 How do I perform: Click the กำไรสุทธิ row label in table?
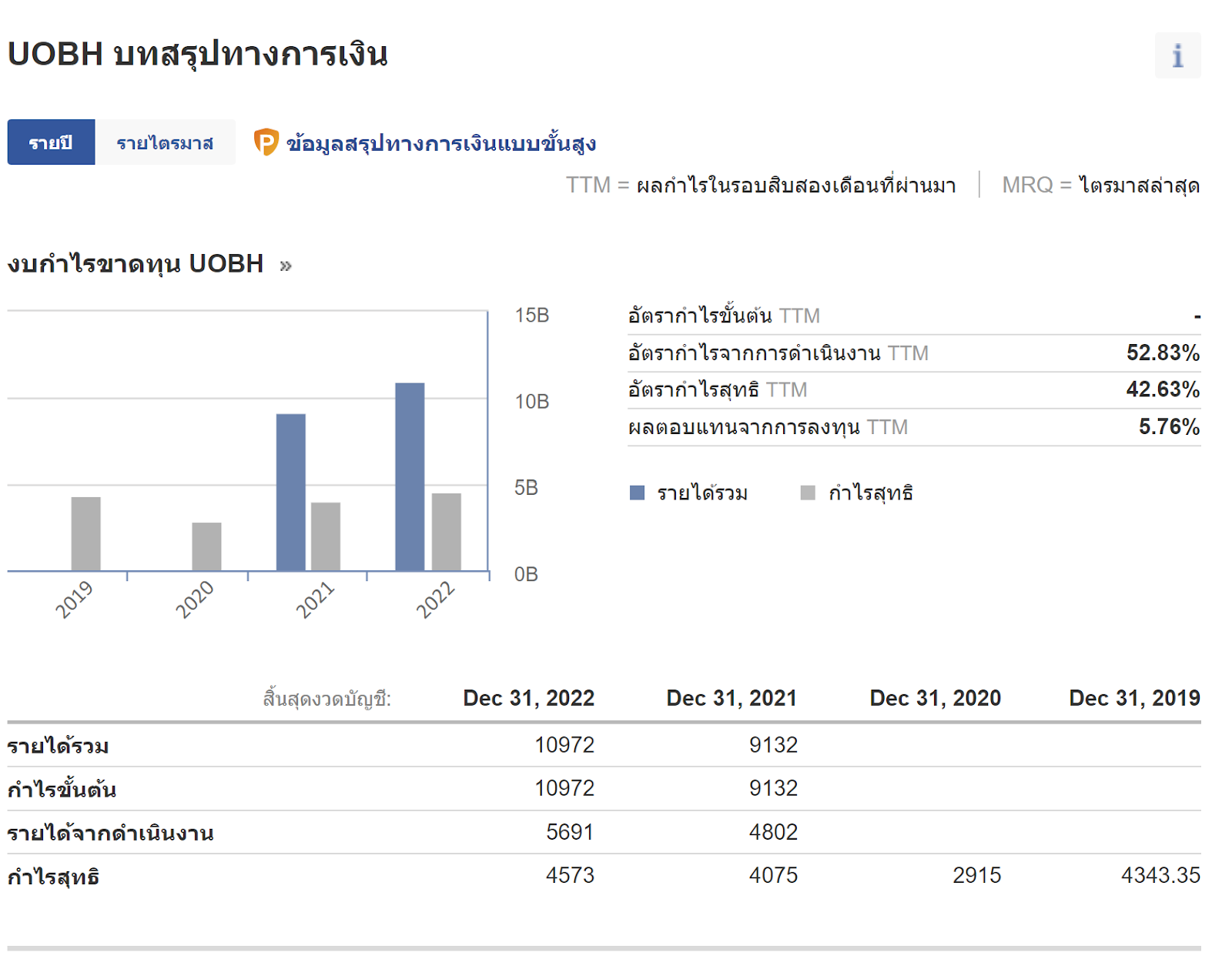coord(54,877)
